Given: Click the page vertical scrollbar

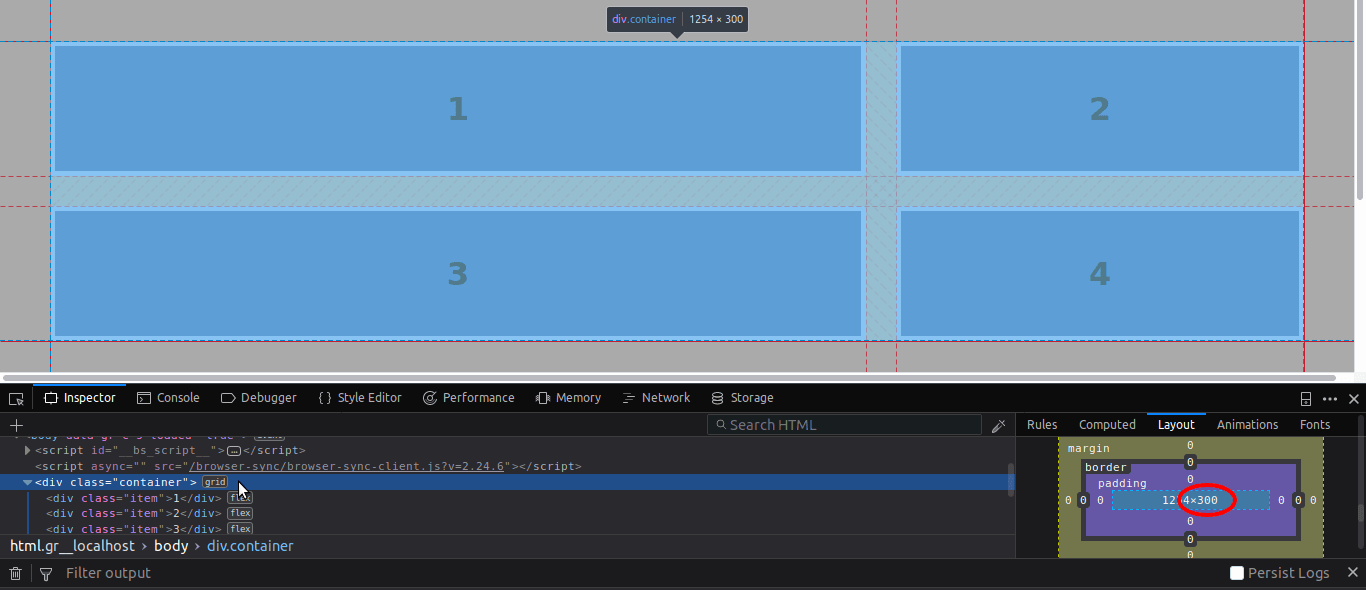Looking at the screenshot, I should [x=1360, y=100].
